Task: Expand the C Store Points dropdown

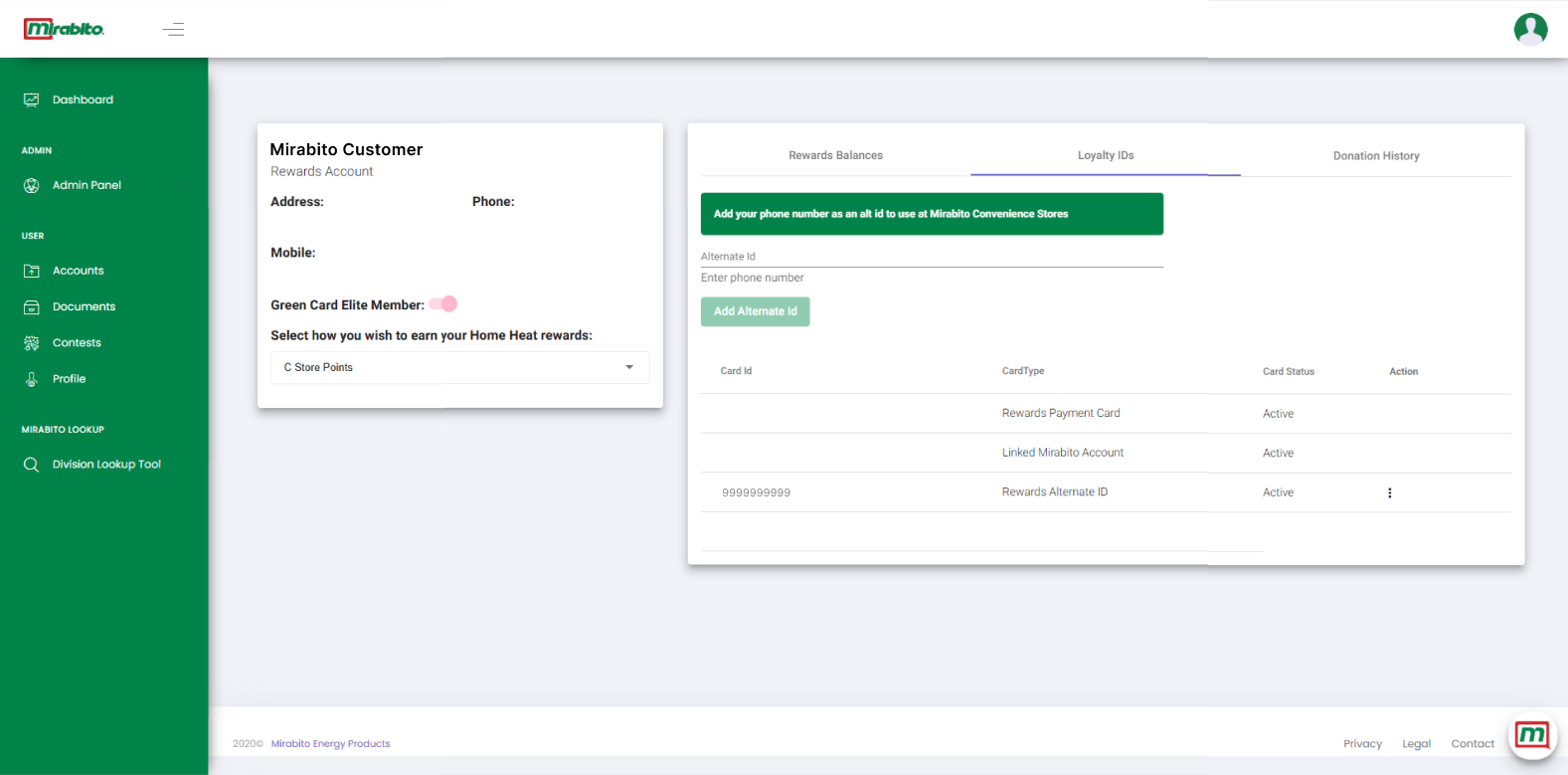Action: 459,367
